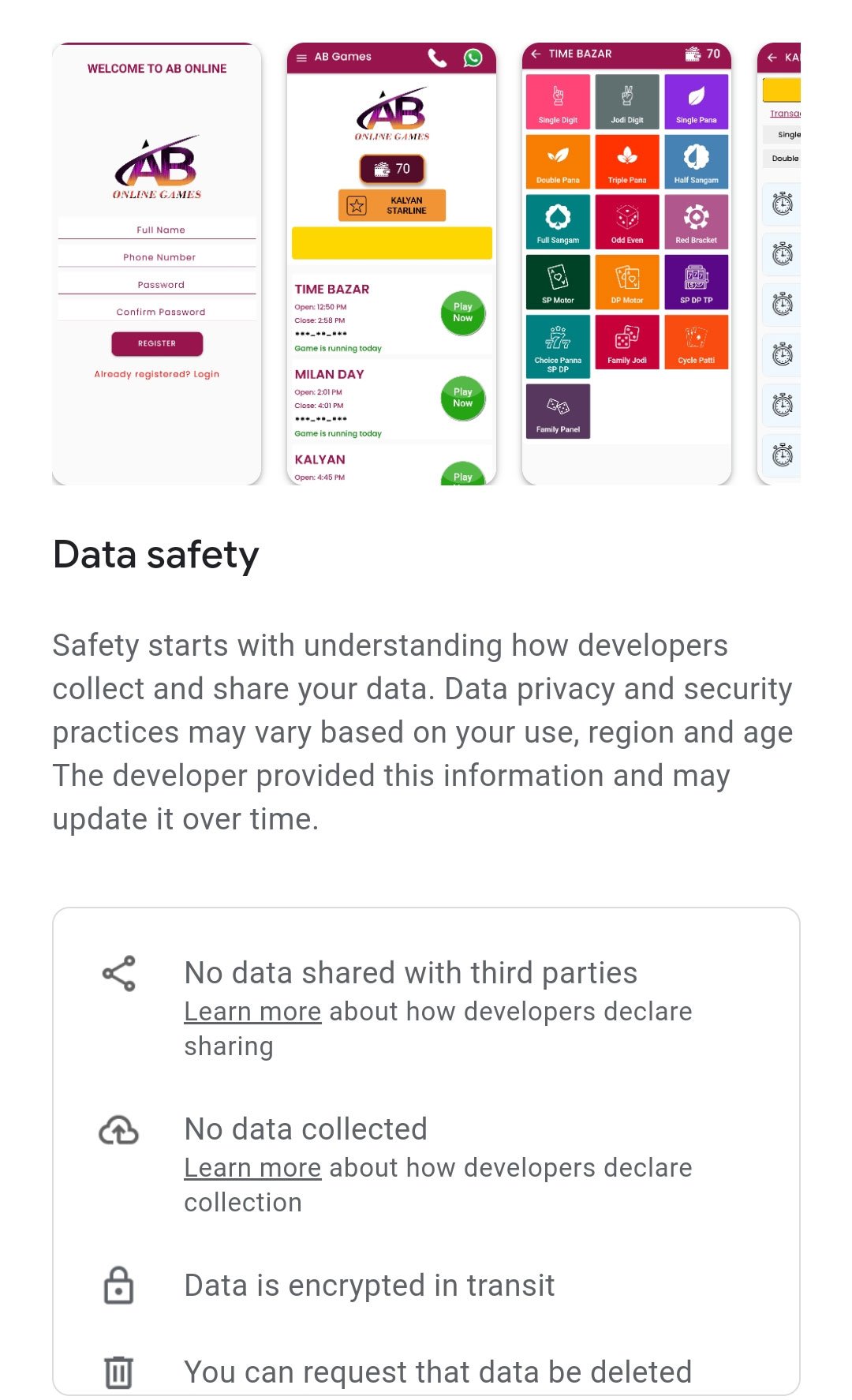Tap the KALYAN STARLINE orange banner
The width and height of the screenshot is (852, 1400).
click(x=392, y=205)
